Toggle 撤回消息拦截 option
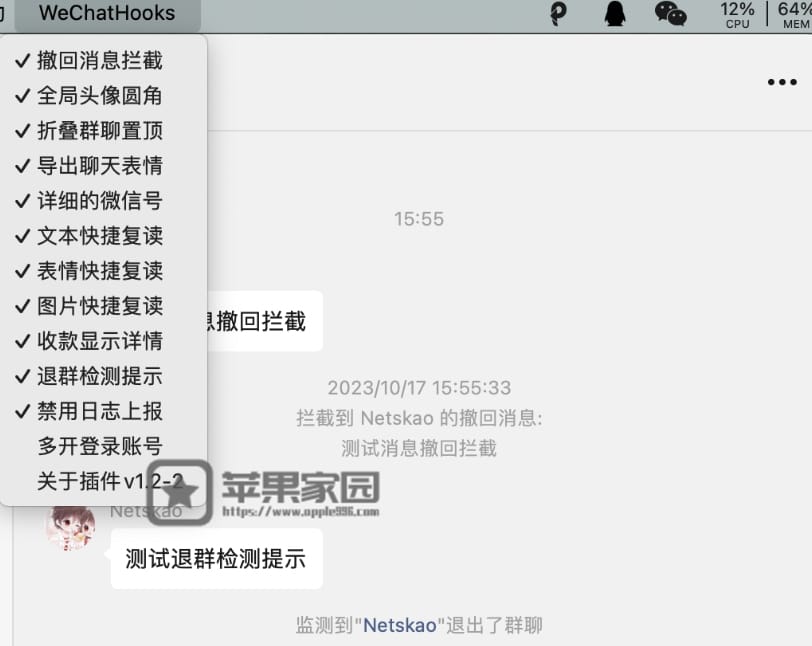This screenshot has width=812, height=646. (104, 61)
